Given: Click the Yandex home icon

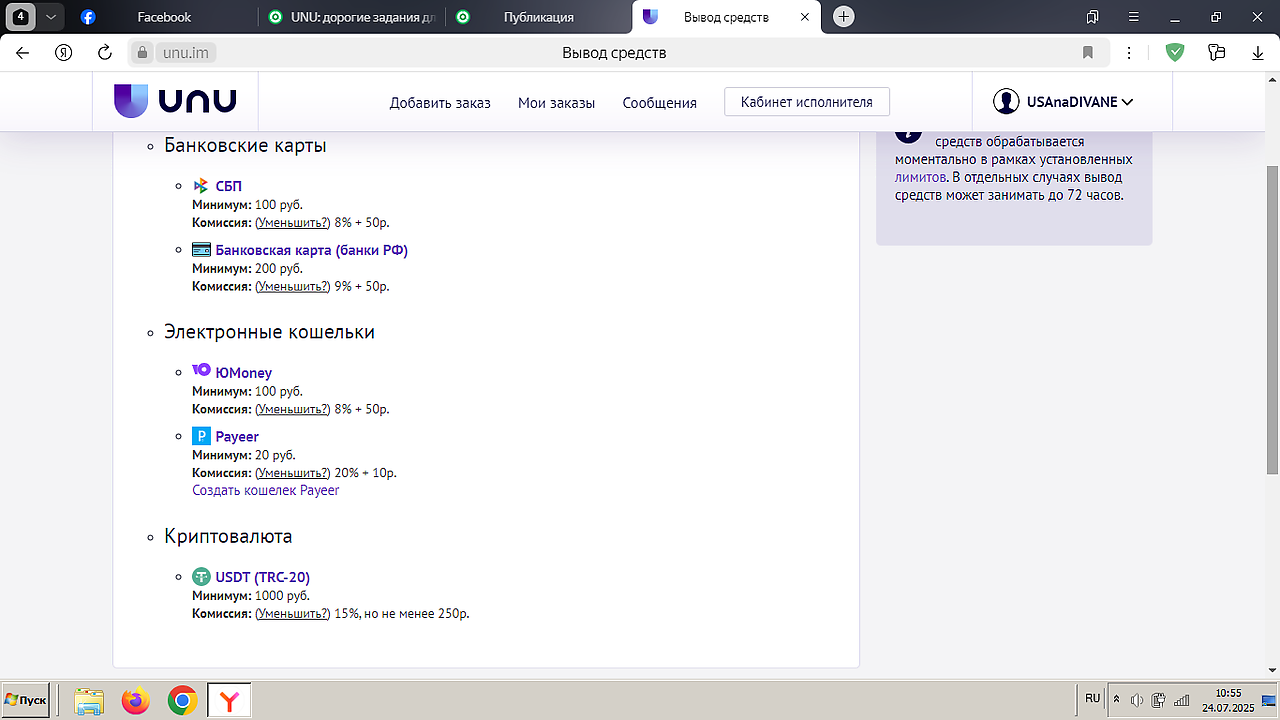Looking at the screenshot, I should 63,53.
